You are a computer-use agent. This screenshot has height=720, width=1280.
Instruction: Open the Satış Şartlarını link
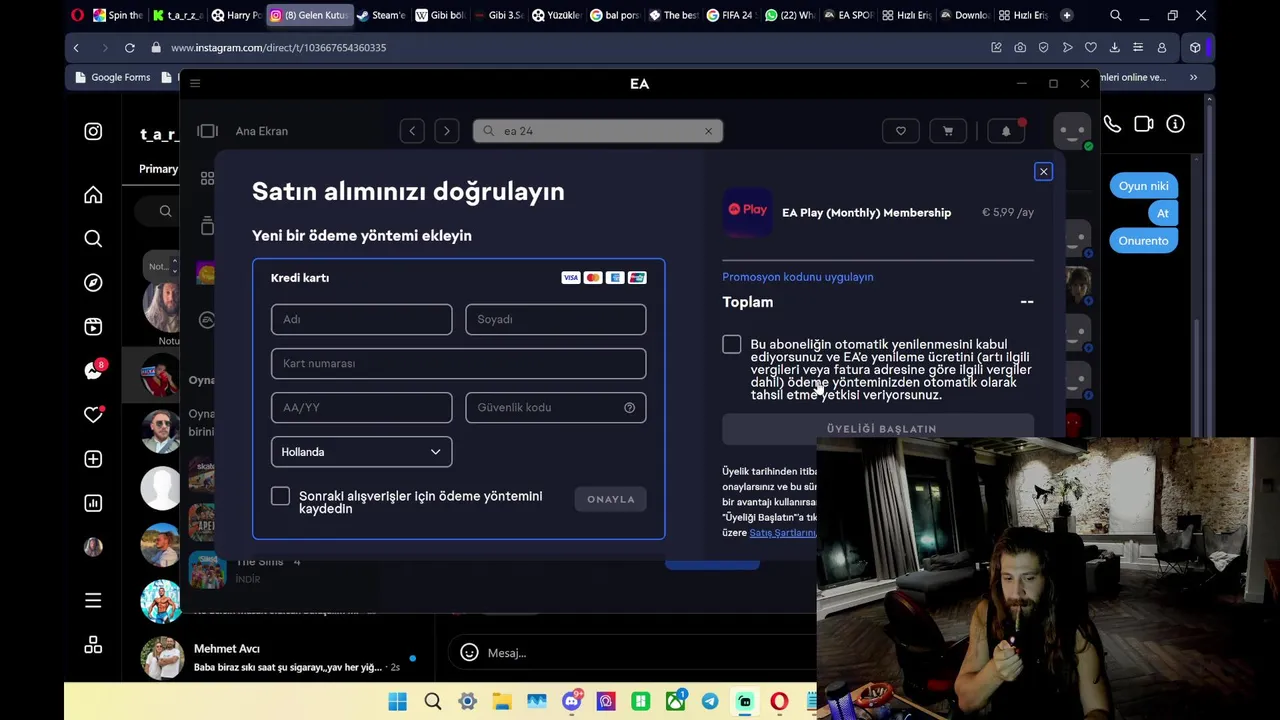783,533
